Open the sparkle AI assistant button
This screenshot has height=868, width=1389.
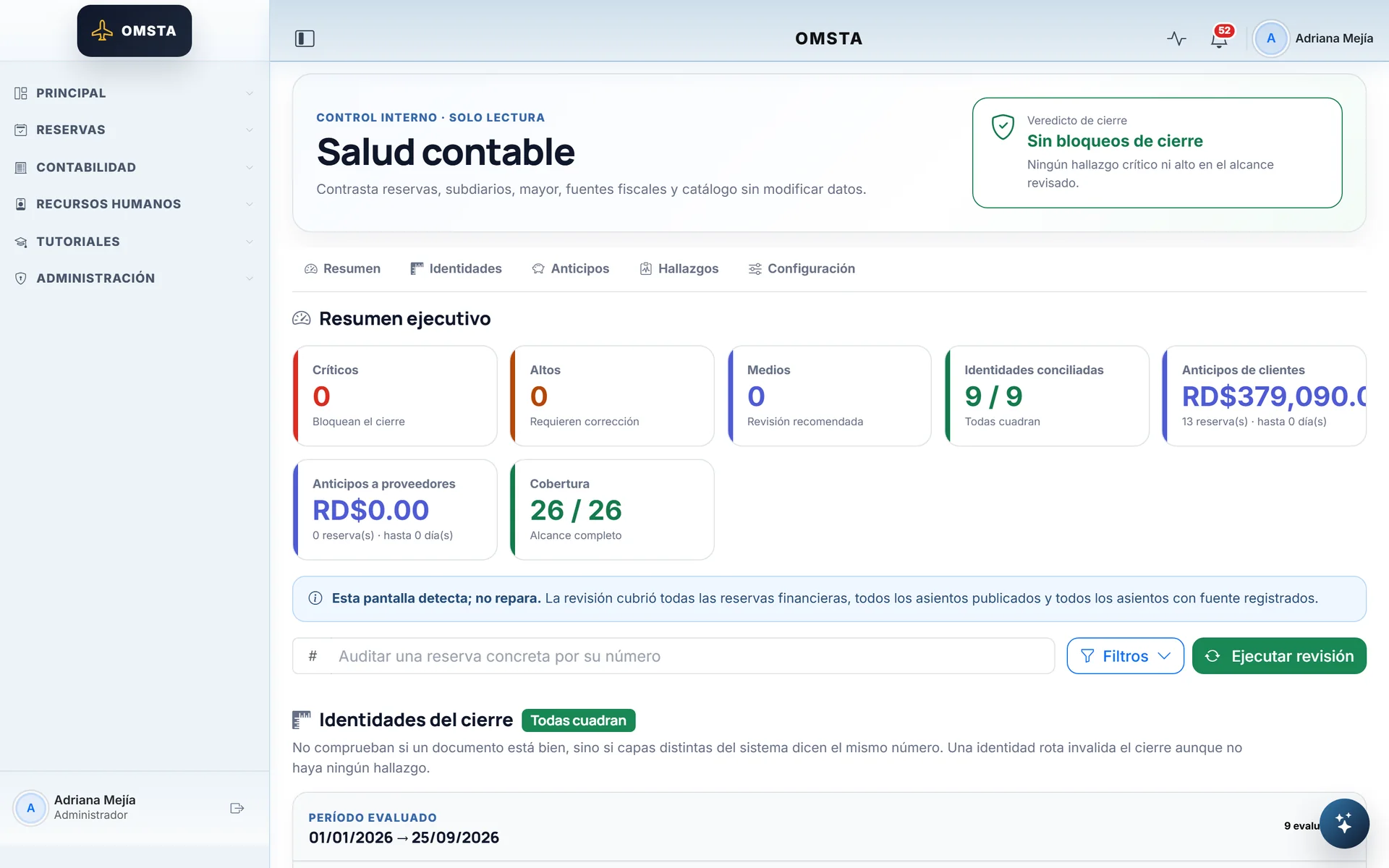[1343, 823]
